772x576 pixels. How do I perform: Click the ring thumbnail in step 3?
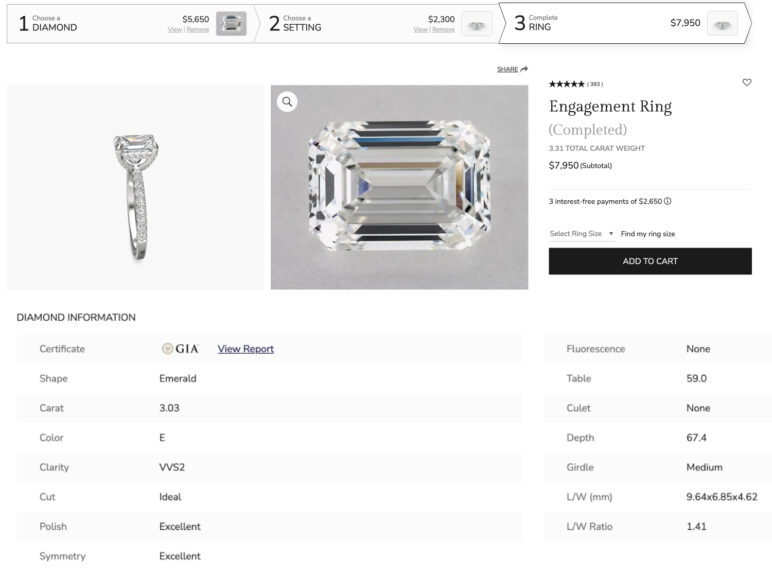722,24
